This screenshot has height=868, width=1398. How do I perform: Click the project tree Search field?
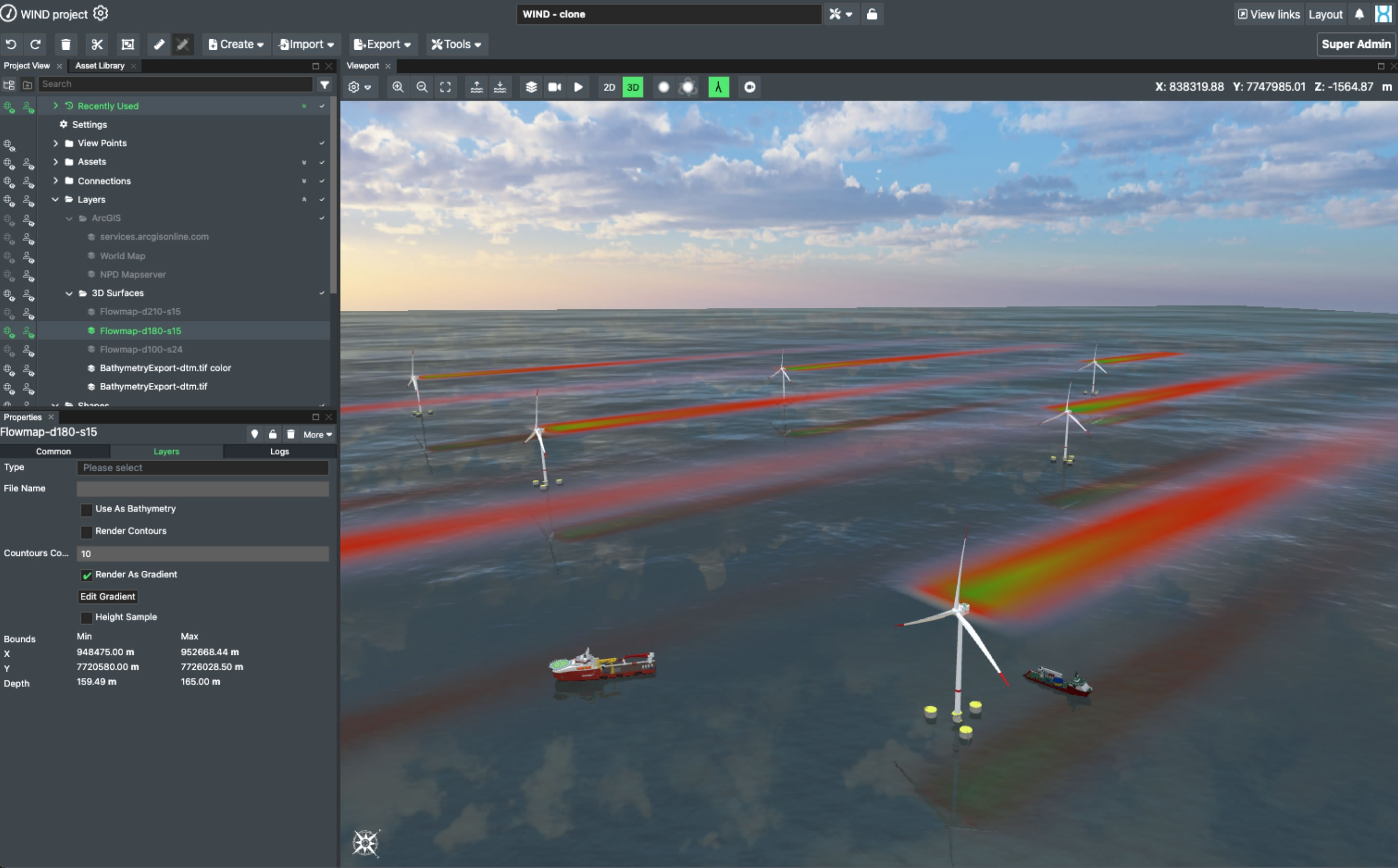pos(175,85)
